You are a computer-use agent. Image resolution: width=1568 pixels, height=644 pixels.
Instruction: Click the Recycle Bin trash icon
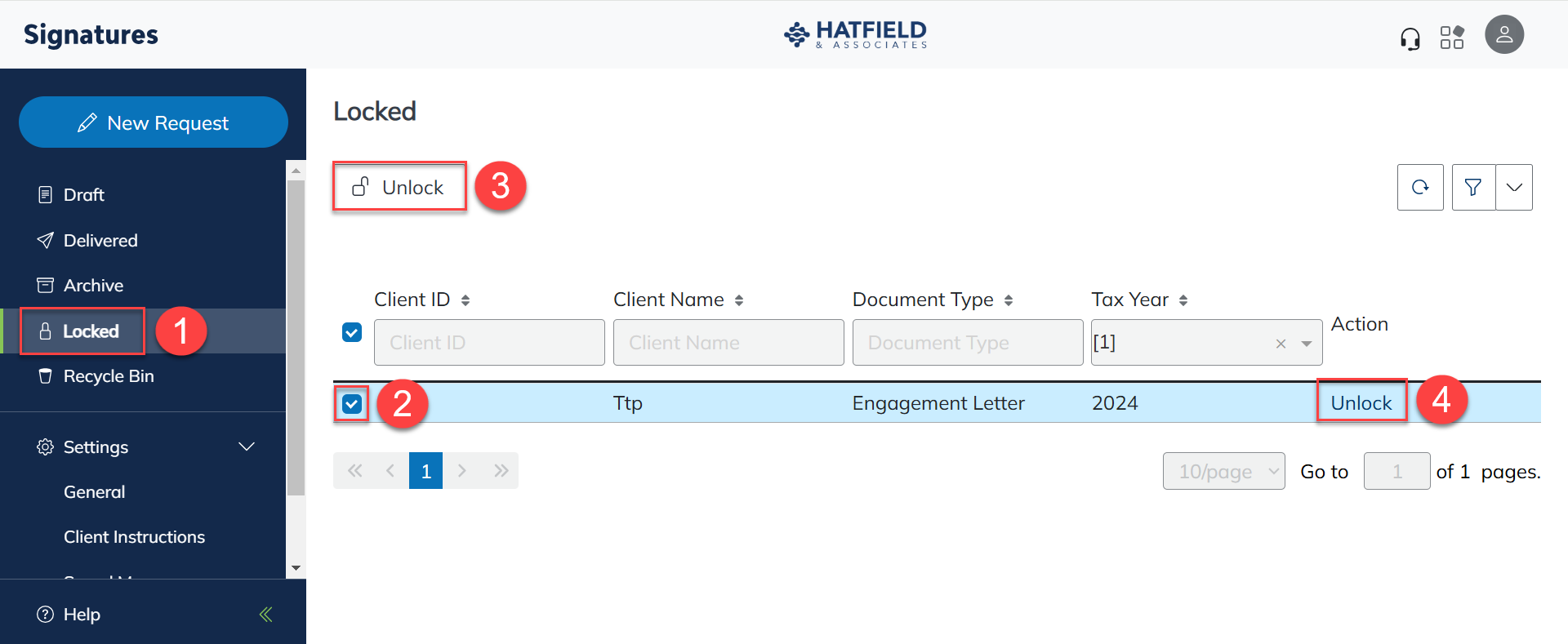pyautogui.click(x=46, y=375)
